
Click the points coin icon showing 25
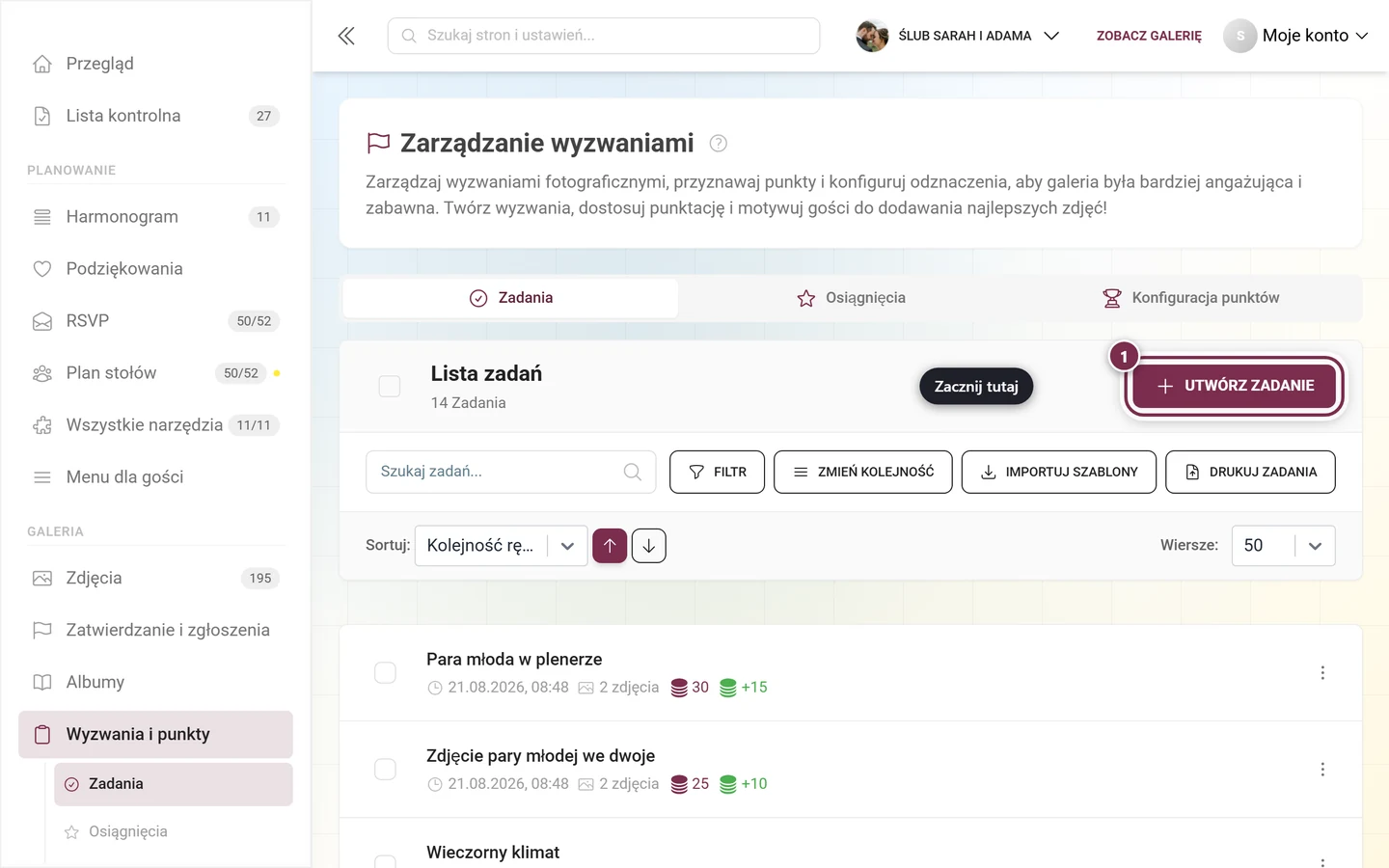tap(679, 784)
